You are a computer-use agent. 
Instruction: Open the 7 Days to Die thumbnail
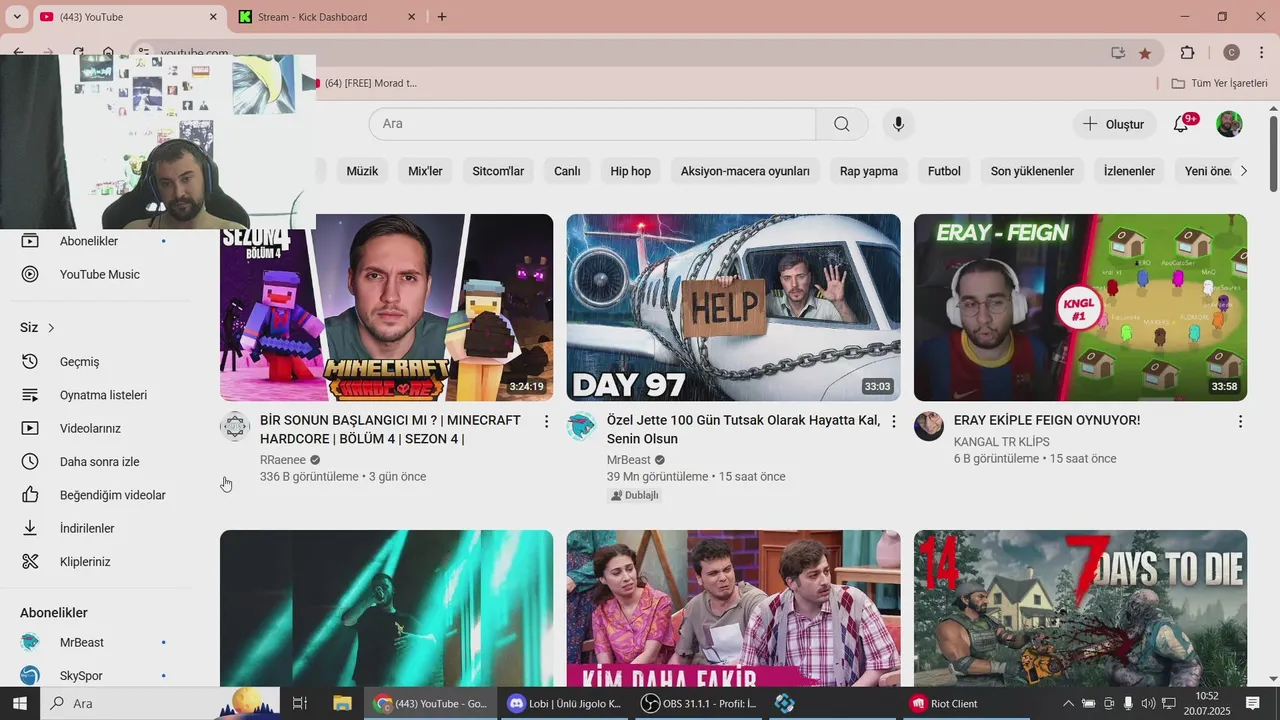(1080, 608)
